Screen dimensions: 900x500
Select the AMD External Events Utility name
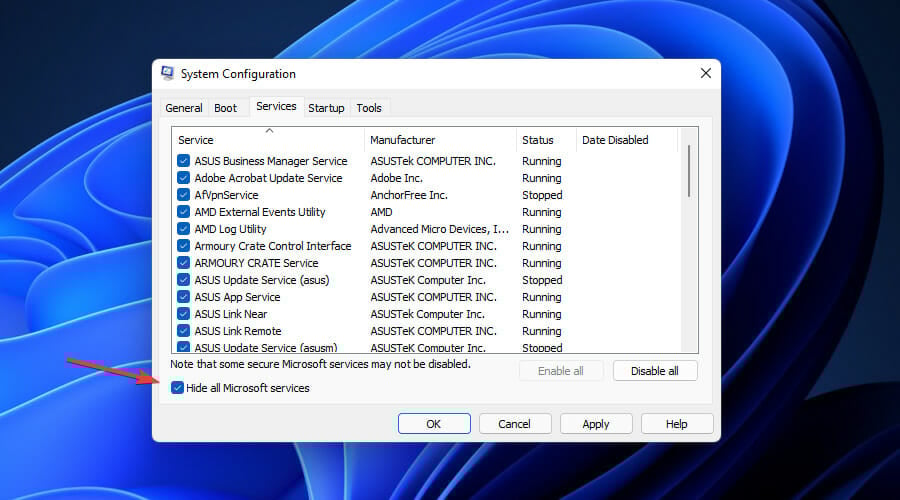[x=259, y=212]
